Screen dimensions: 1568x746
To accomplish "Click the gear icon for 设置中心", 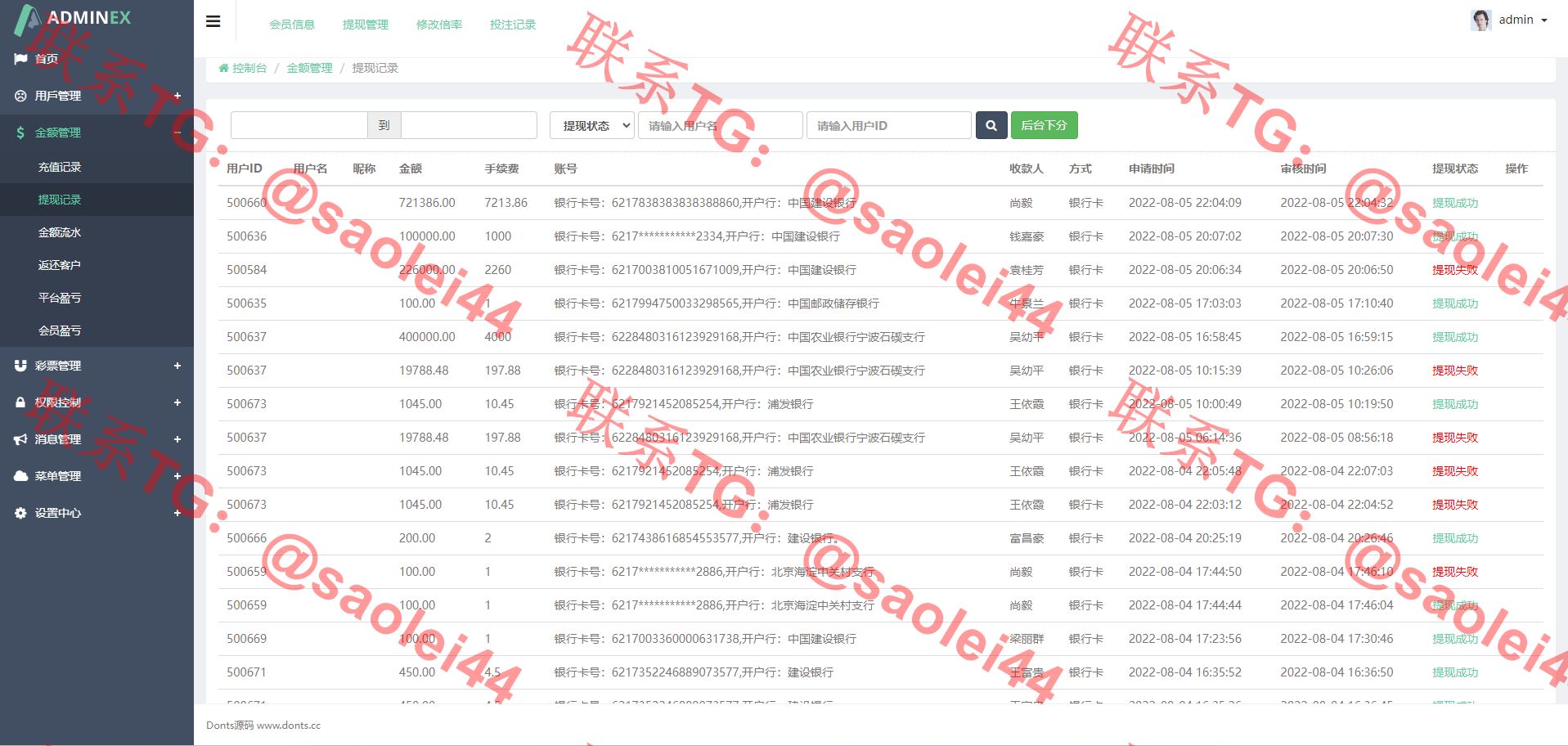I will [x=20, y=513].
